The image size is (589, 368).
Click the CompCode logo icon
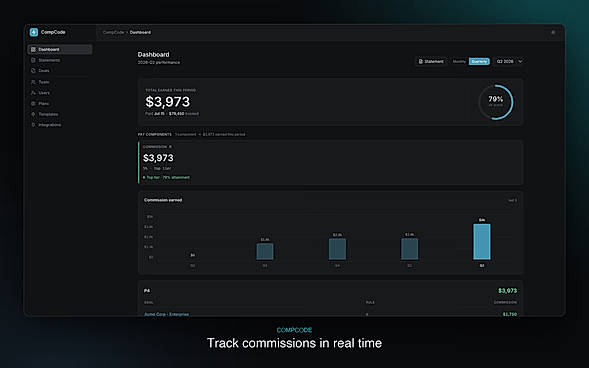click(34, 32)
